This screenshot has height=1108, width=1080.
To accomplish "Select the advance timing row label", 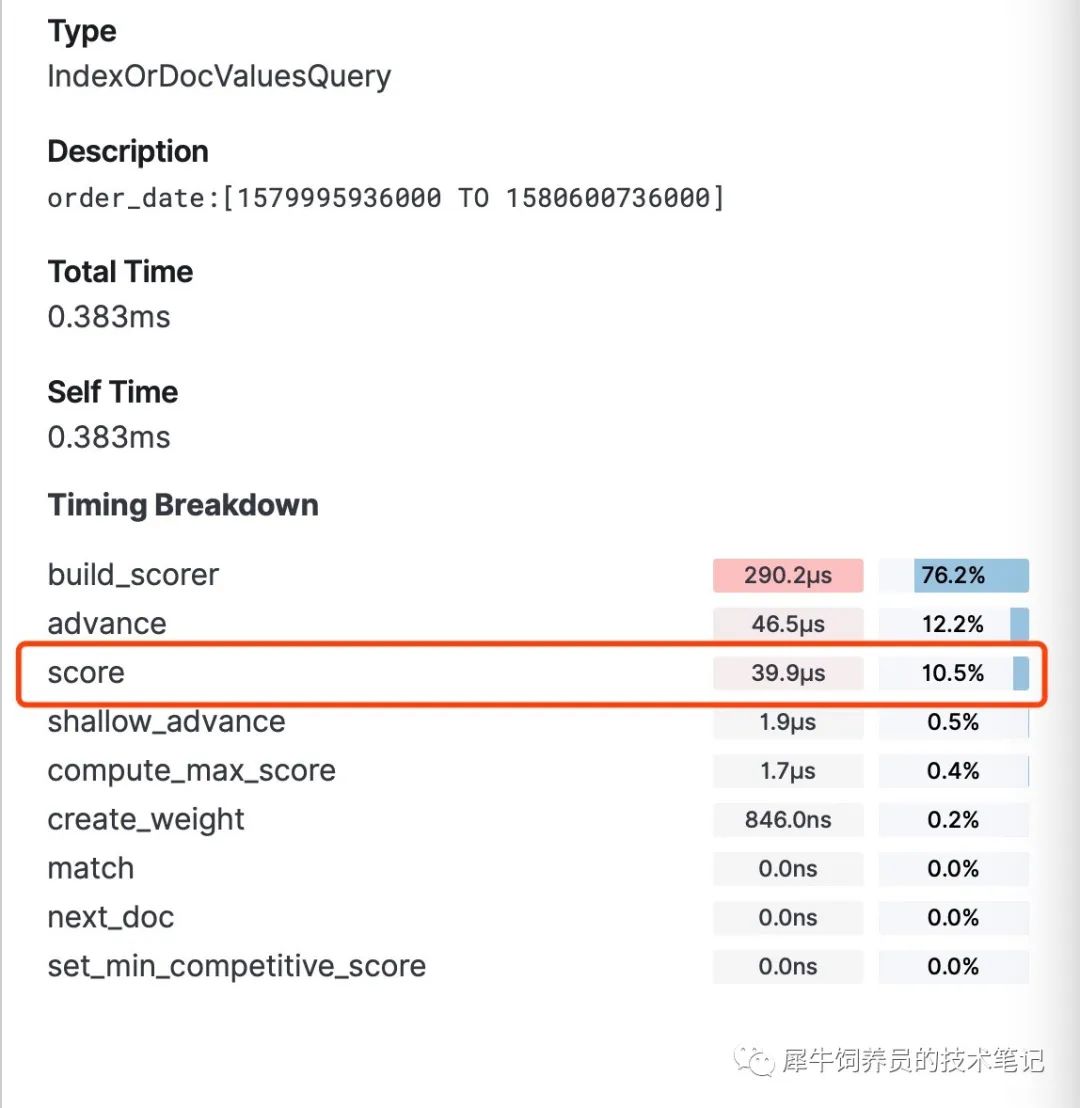I will [x=107, y=624].
